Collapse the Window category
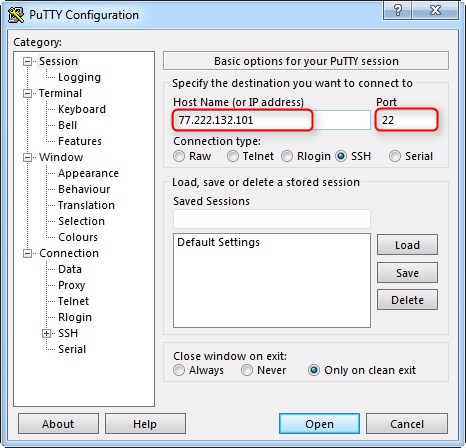Image resolution: width=466 pixels, height=448 pixels. coord(27,157)
